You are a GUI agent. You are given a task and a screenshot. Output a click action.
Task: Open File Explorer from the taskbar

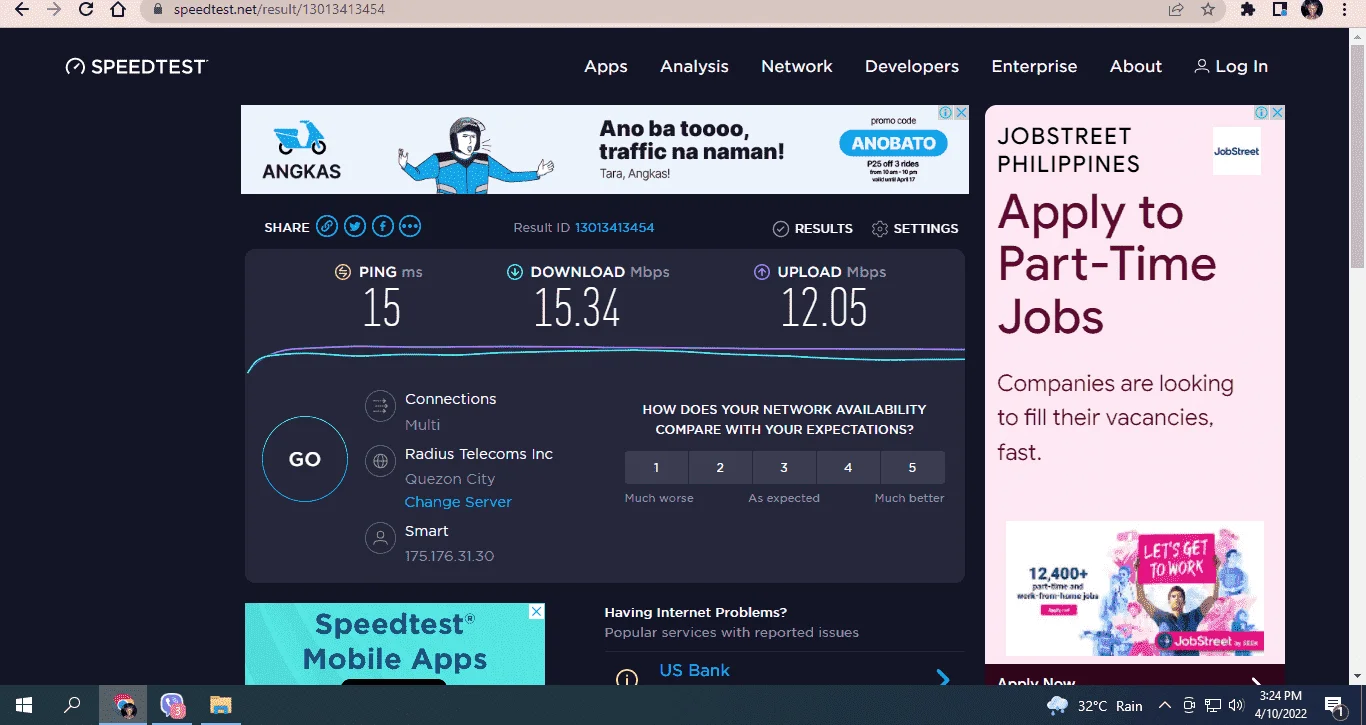221,705
